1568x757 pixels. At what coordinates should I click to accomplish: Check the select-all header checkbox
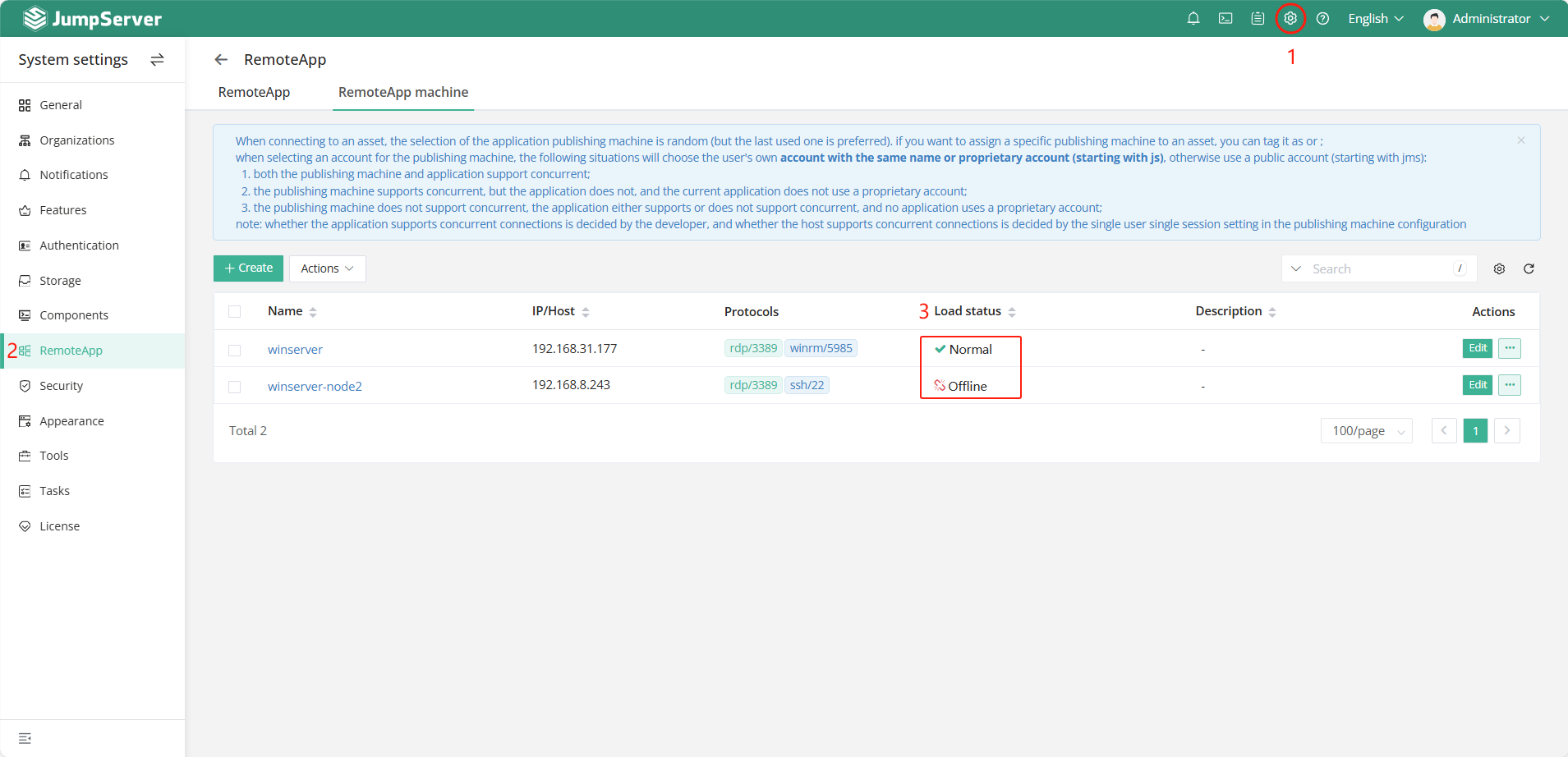pos(235,311)
